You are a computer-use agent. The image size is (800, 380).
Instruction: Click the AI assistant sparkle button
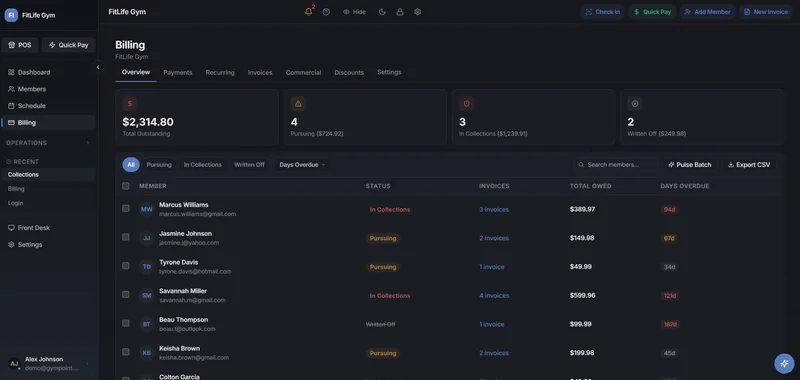click(784, 364)
